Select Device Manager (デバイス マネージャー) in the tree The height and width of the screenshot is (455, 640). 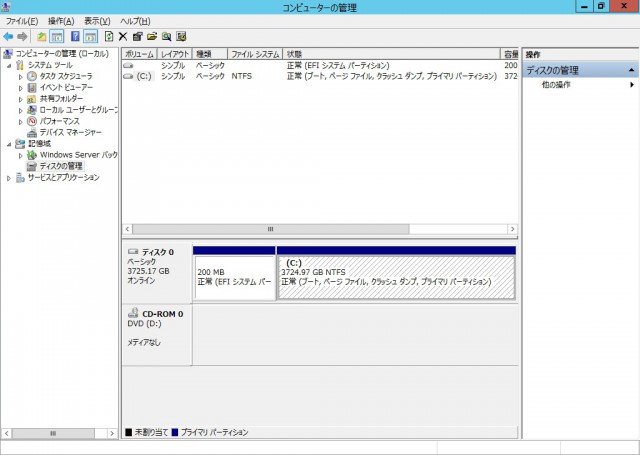click(70, 132)
